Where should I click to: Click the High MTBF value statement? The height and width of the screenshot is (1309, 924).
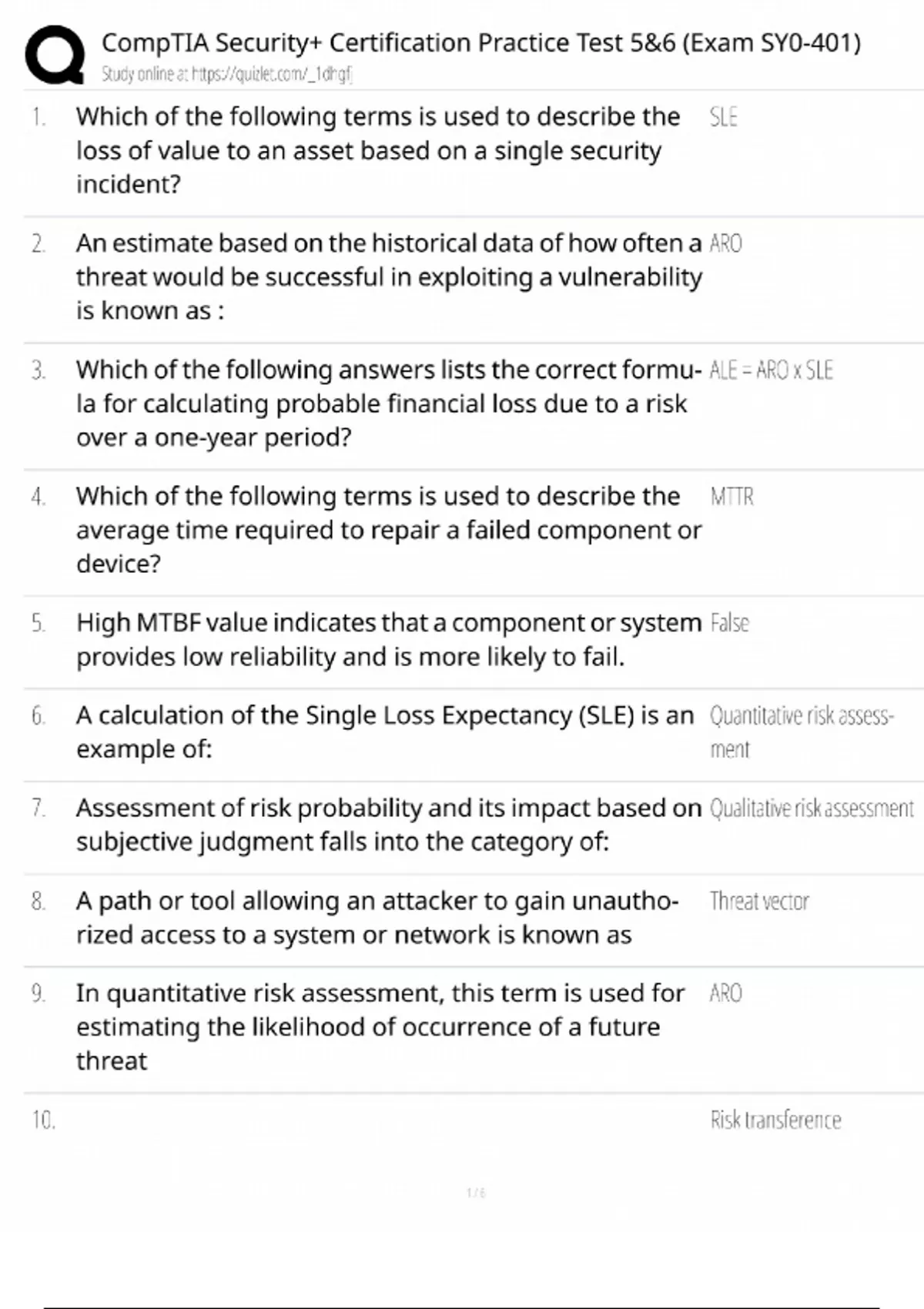point(389,639)
